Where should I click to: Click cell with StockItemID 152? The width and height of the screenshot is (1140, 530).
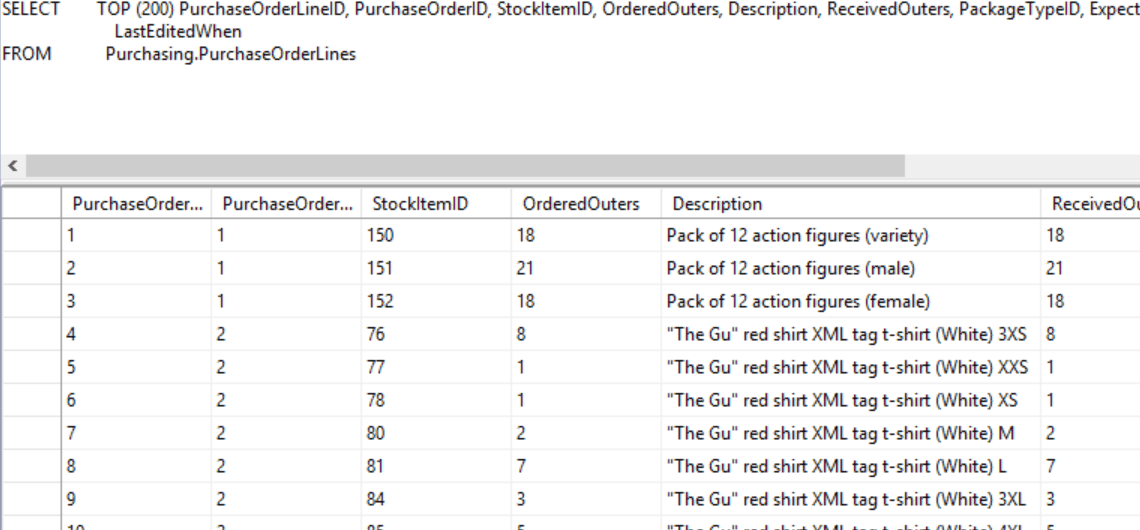pos(436,301)
